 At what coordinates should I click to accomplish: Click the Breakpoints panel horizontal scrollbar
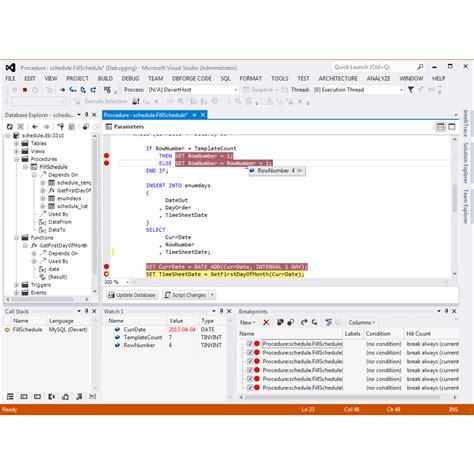click(x=348, y=397)
